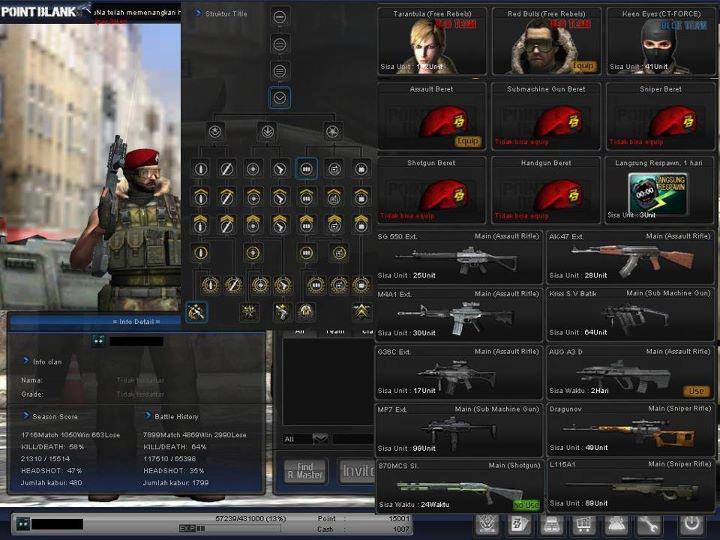Viewport: 720px width, 540px height.
Task: Click the Battle History arrow header
Action: tap(148, 416)
